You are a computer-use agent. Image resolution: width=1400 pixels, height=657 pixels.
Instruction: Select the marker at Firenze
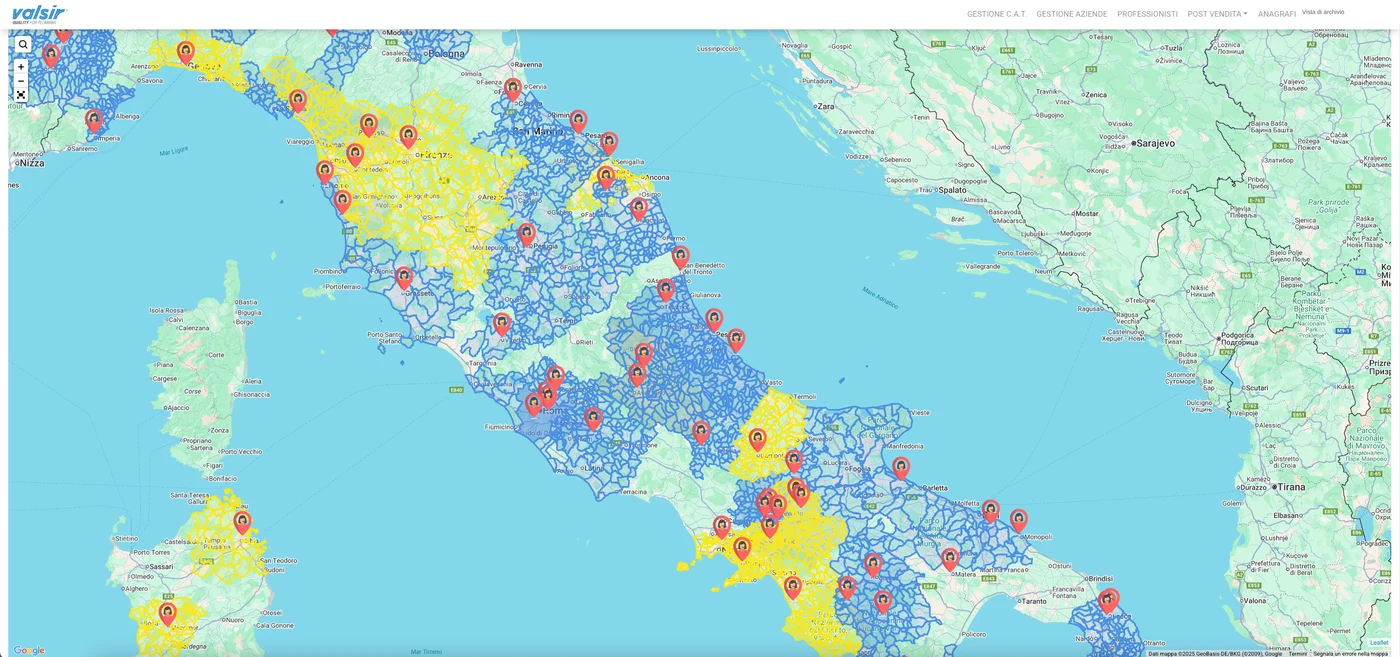(408, 137)
